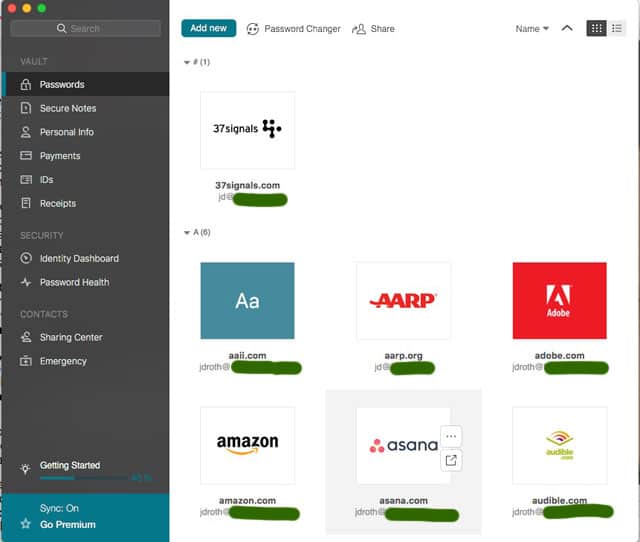Image resolution: width=640 pixels, height=542 pixels.
Task: Collapse the A (6) group
Action: tap(187, 233)
